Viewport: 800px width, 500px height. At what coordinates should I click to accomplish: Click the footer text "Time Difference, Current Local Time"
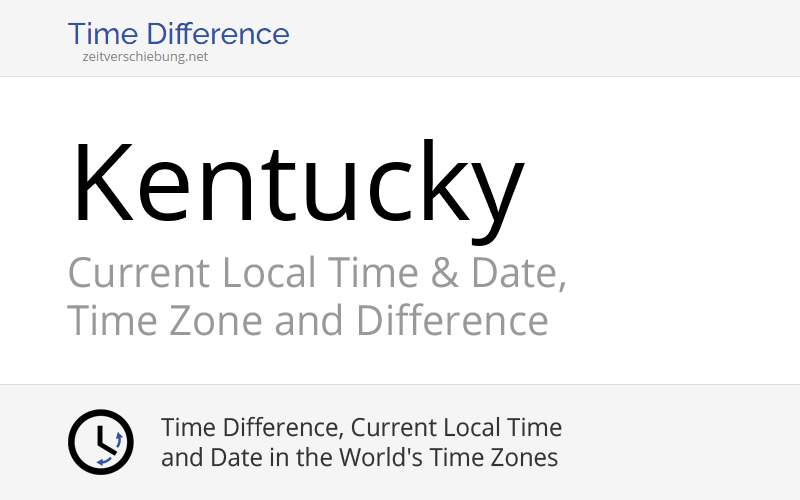click(361, 428)
